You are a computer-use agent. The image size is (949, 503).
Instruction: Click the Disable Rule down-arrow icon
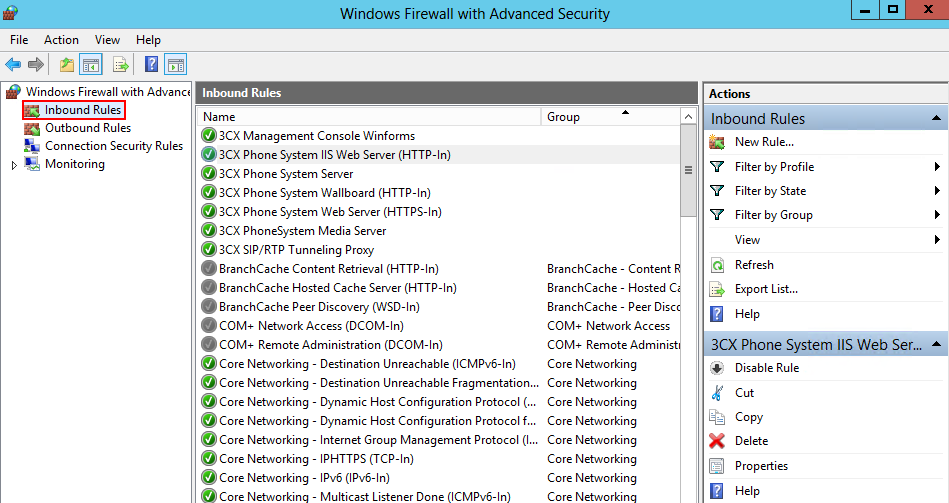pos(717,368)
